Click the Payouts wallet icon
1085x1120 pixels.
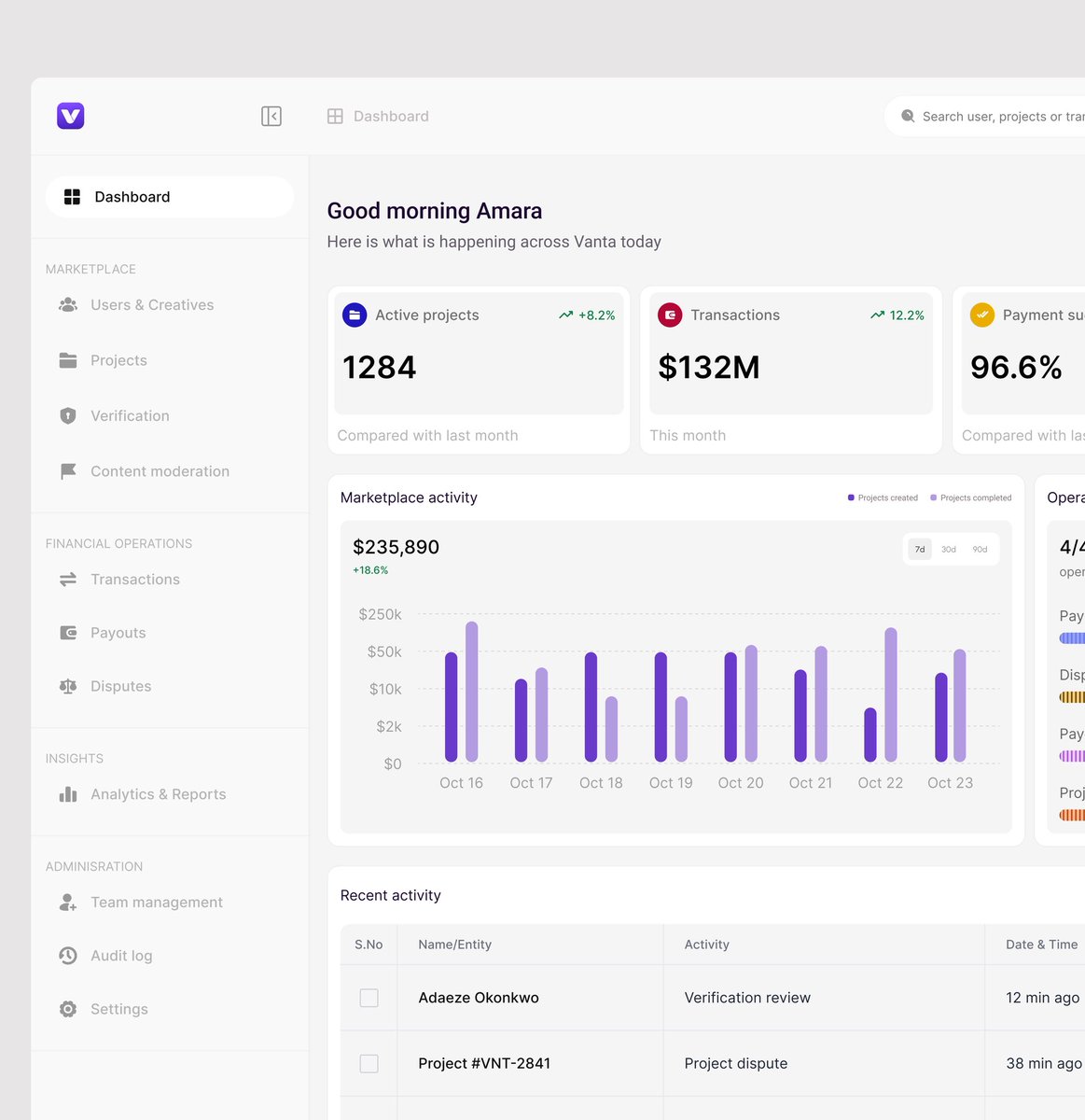tap(68, 633)
